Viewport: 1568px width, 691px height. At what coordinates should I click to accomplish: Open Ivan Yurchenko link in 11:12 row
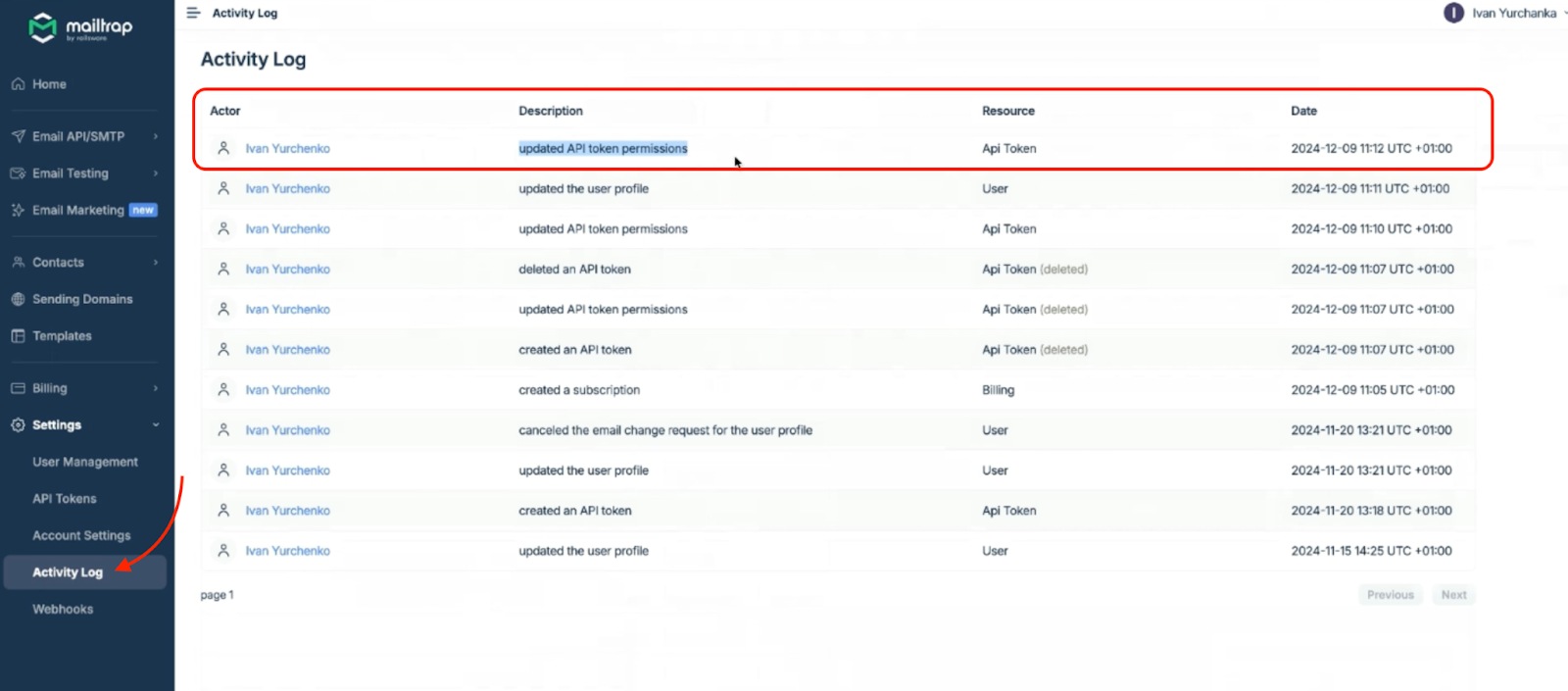pos(287,149)
